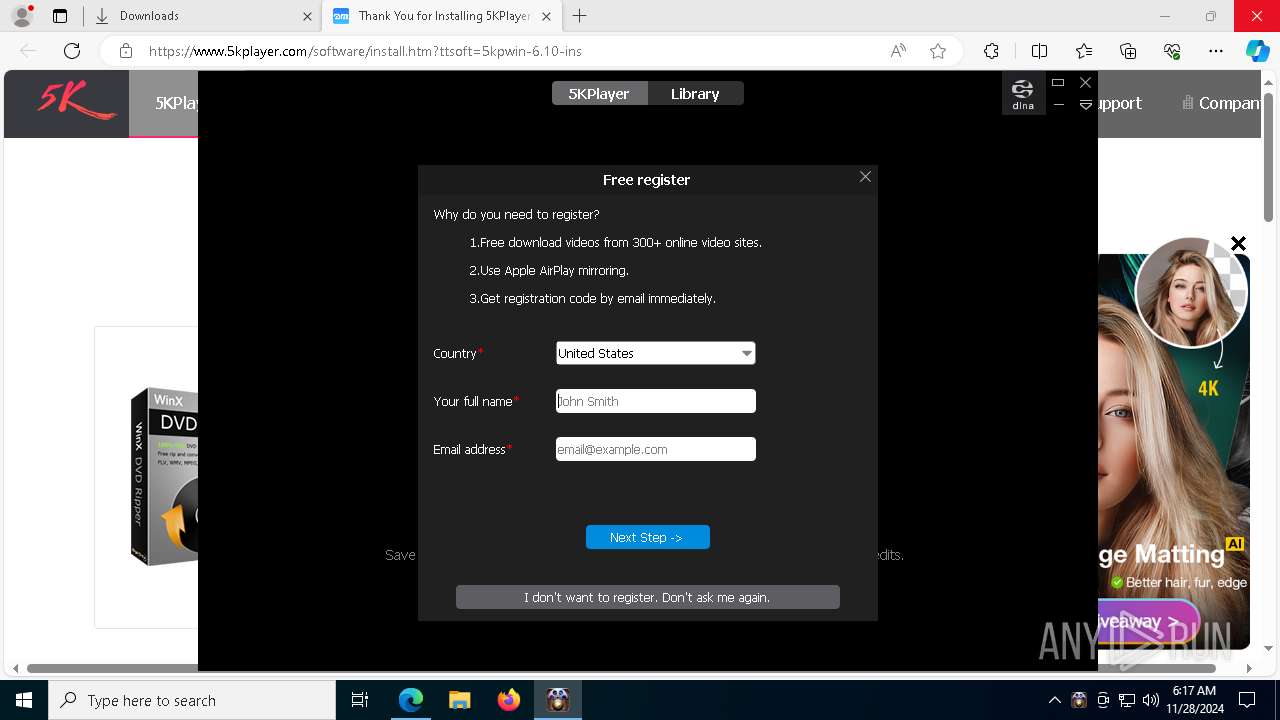Screen dimensions: 1280x720
Task: Click the 5K logo on the webpage
Action: [x=77, y=101]
